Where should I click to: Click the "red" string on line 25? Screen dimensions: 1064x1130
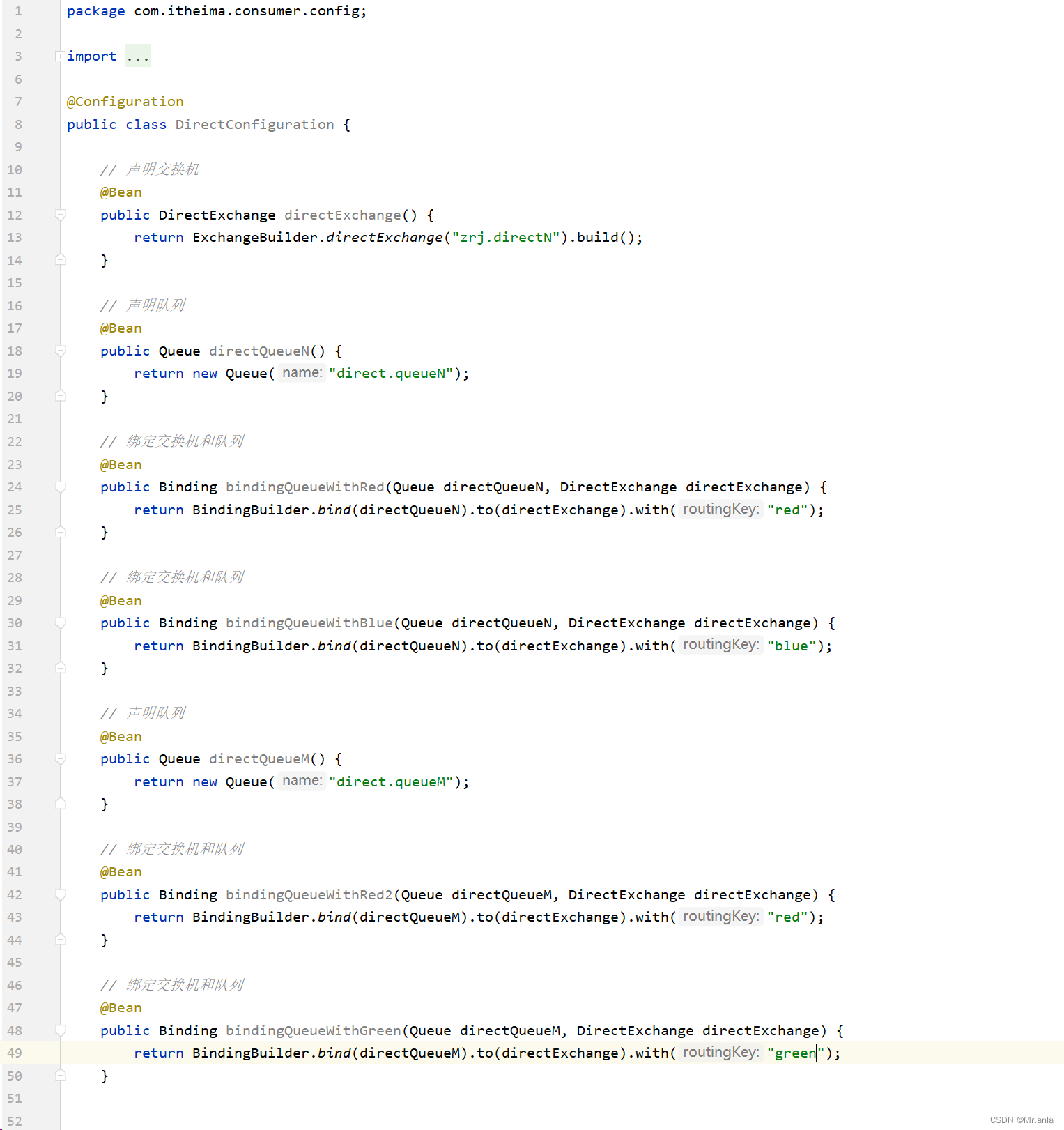pyautogui.click(x=787, y=510)
